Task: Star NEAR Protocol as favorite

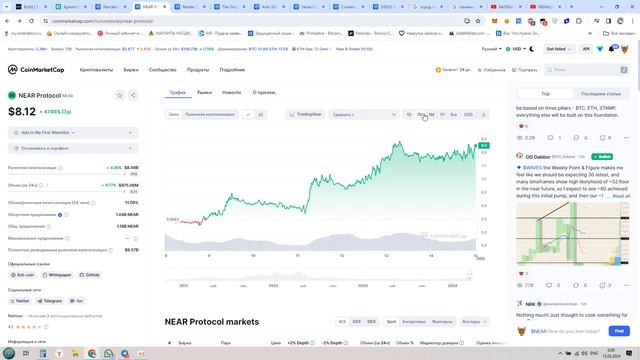Action: (x=120, y=95)
